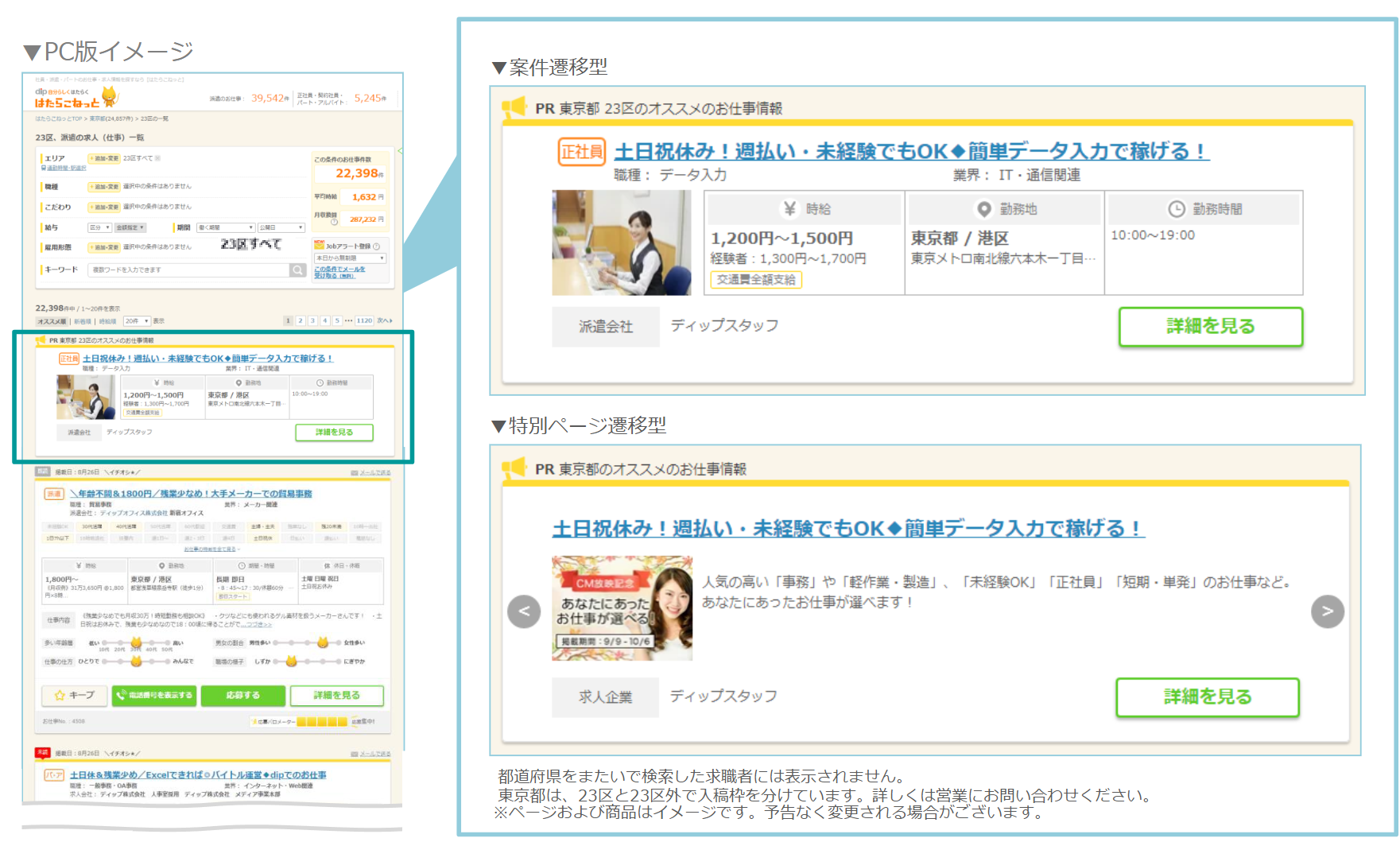Click the mail icon next to メールで送る

pyautogui.click(x=353, y=473)
